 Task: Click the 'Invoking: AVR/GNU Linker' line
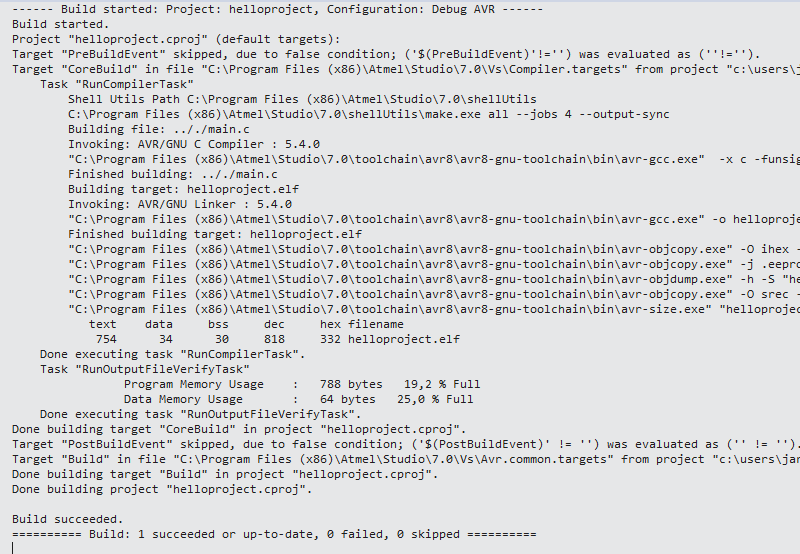pos(180,204)
